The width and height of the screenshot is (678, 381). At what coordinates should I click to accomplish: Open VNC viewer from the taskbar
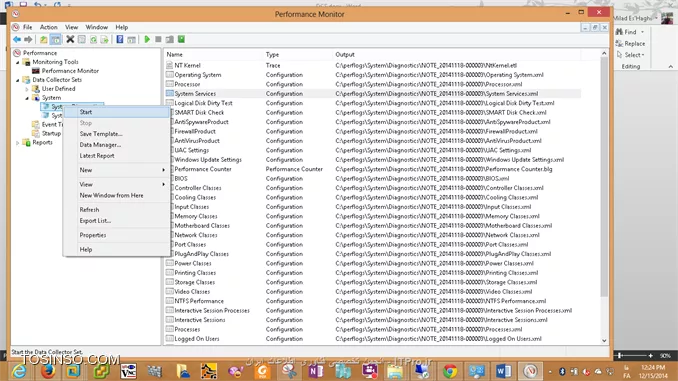point(128,371)
